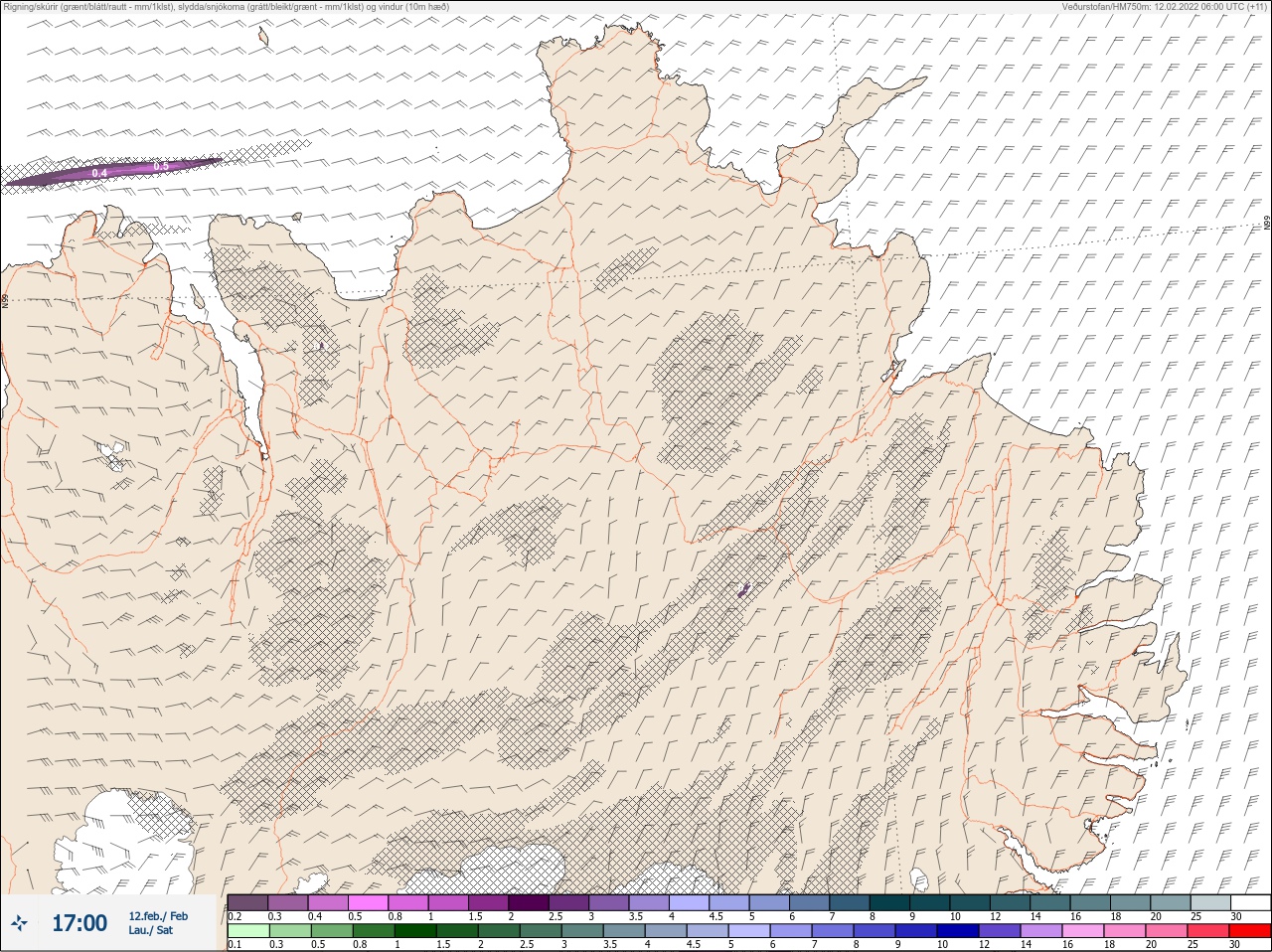The image size is (1272, 952).
Task: Click the 'Veðurstofan/HM750m' source timestamp text
Action: (1165, 6)
